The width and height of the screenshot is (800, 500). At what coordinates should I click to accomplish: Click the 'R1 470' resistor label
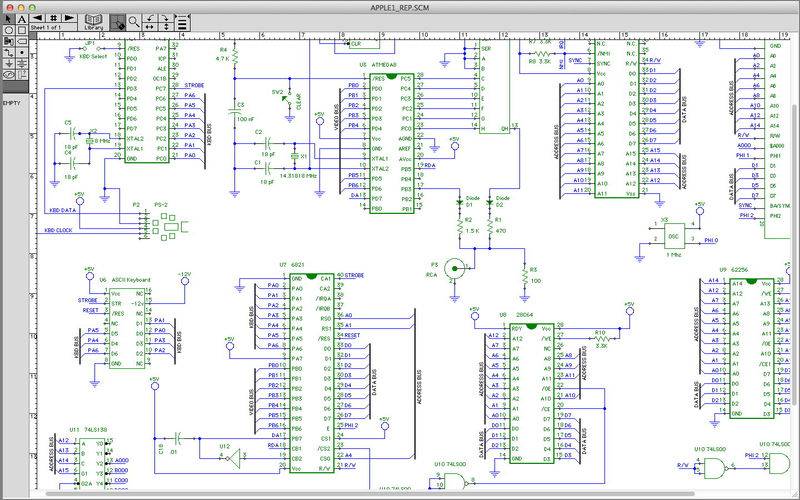click(500, 225)
